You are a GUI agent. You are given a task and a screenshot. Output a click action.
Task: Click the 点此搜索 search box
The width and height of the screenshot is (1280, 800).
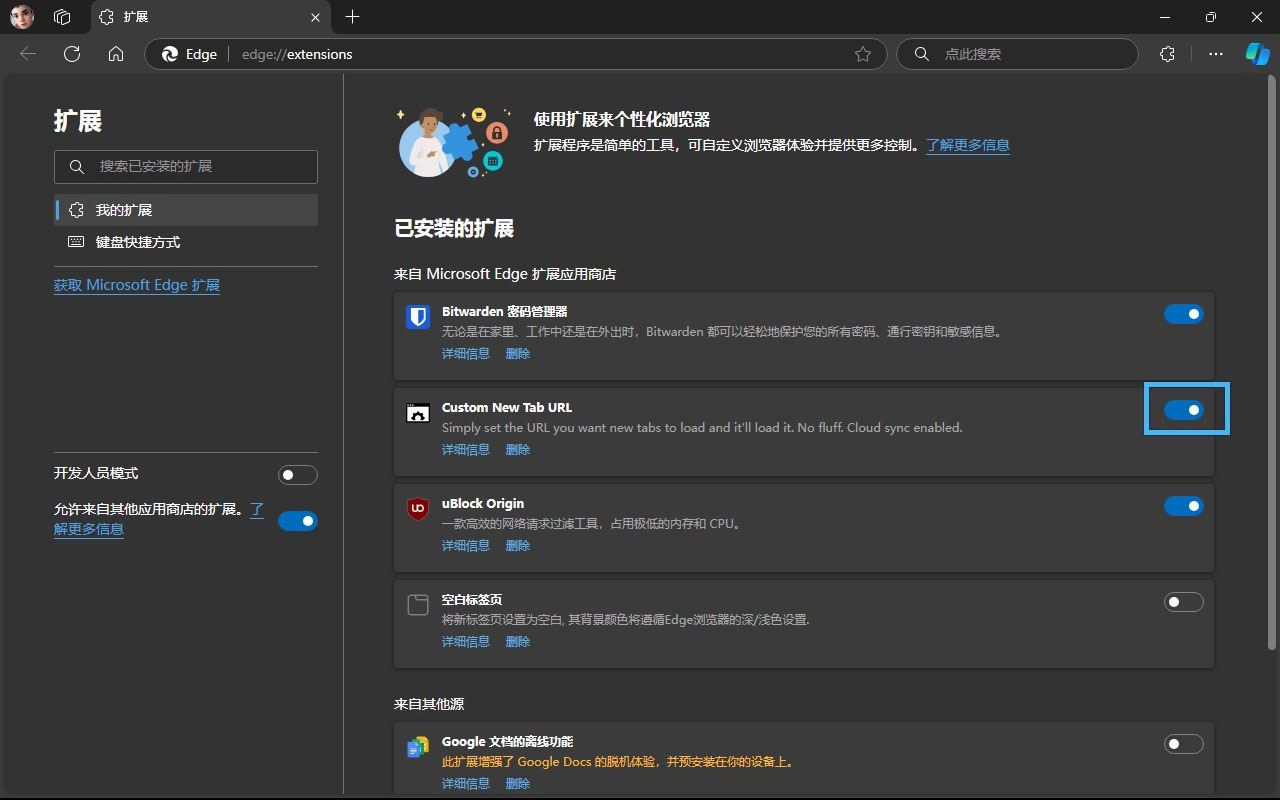coord(1018,54)
